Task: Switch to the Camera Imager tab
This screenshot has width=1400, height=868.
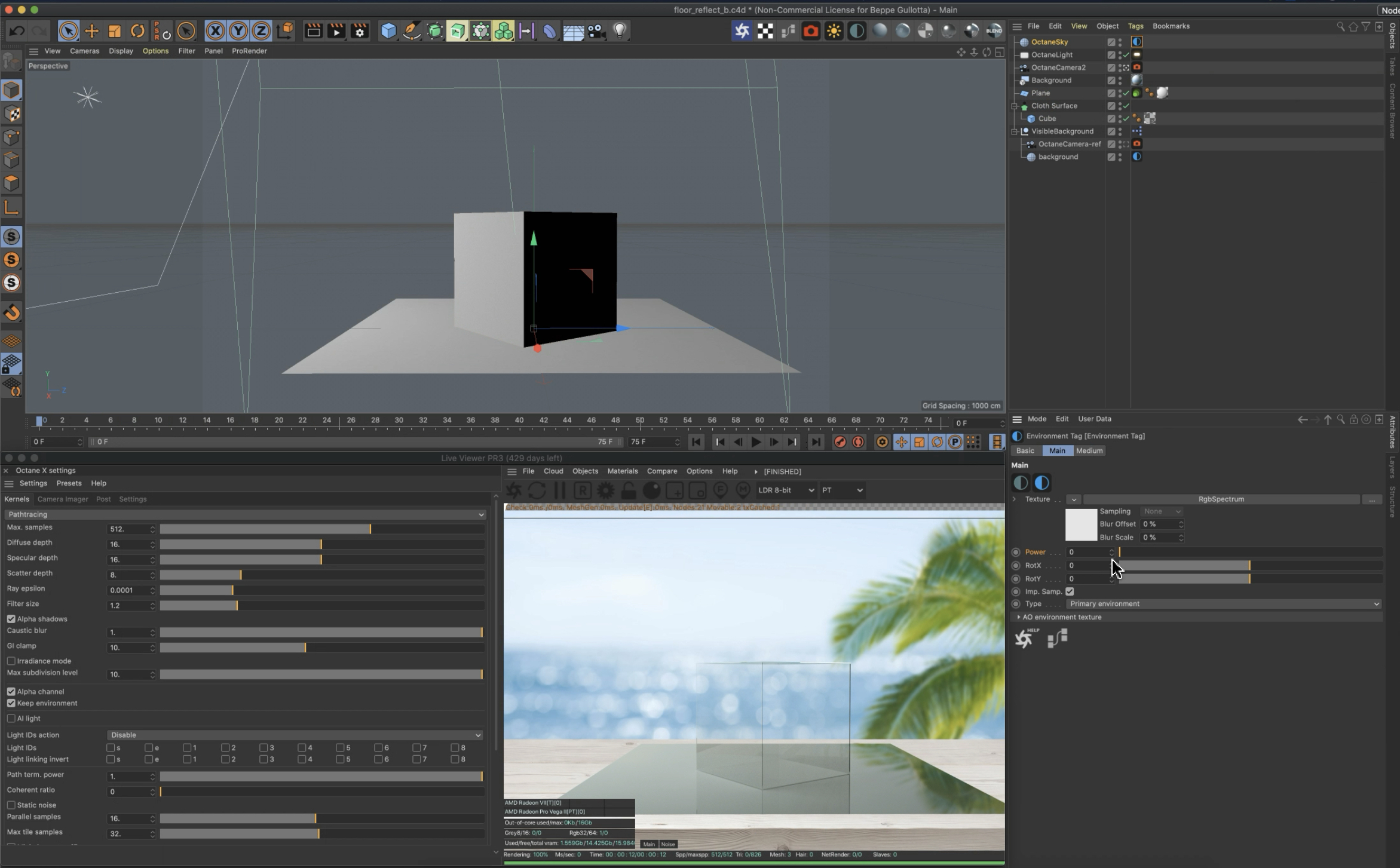Action: pos(62,499)
